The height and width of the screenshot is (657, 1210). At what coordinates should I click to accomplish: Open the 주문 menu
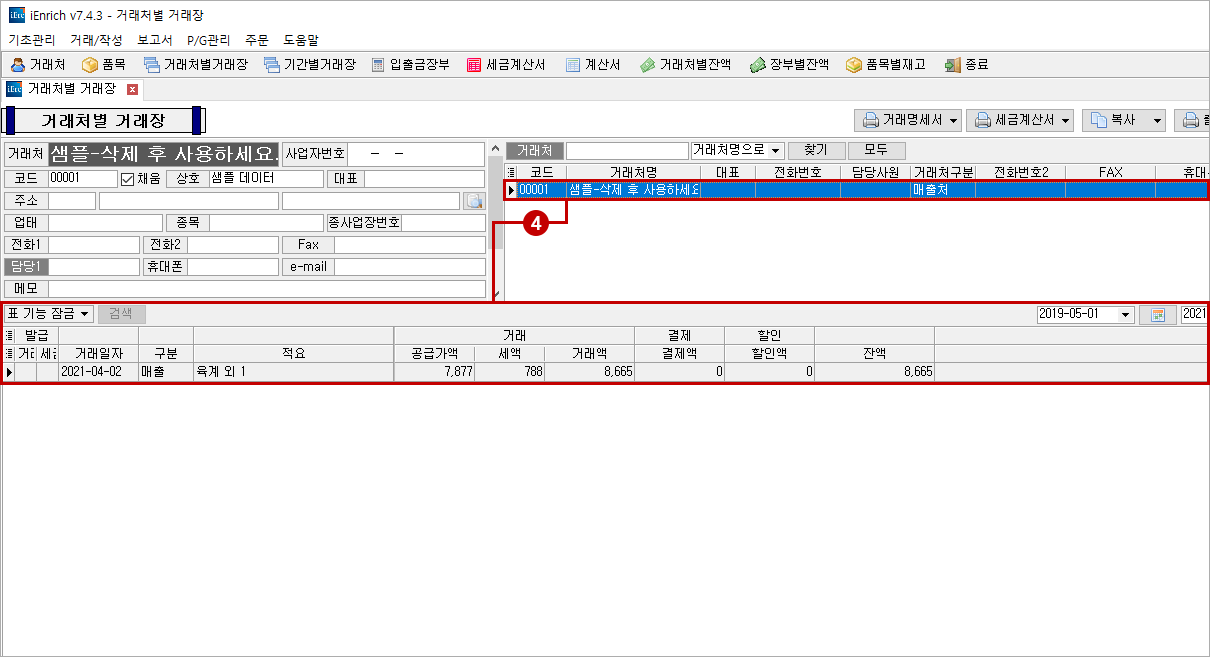pos(256,40)
